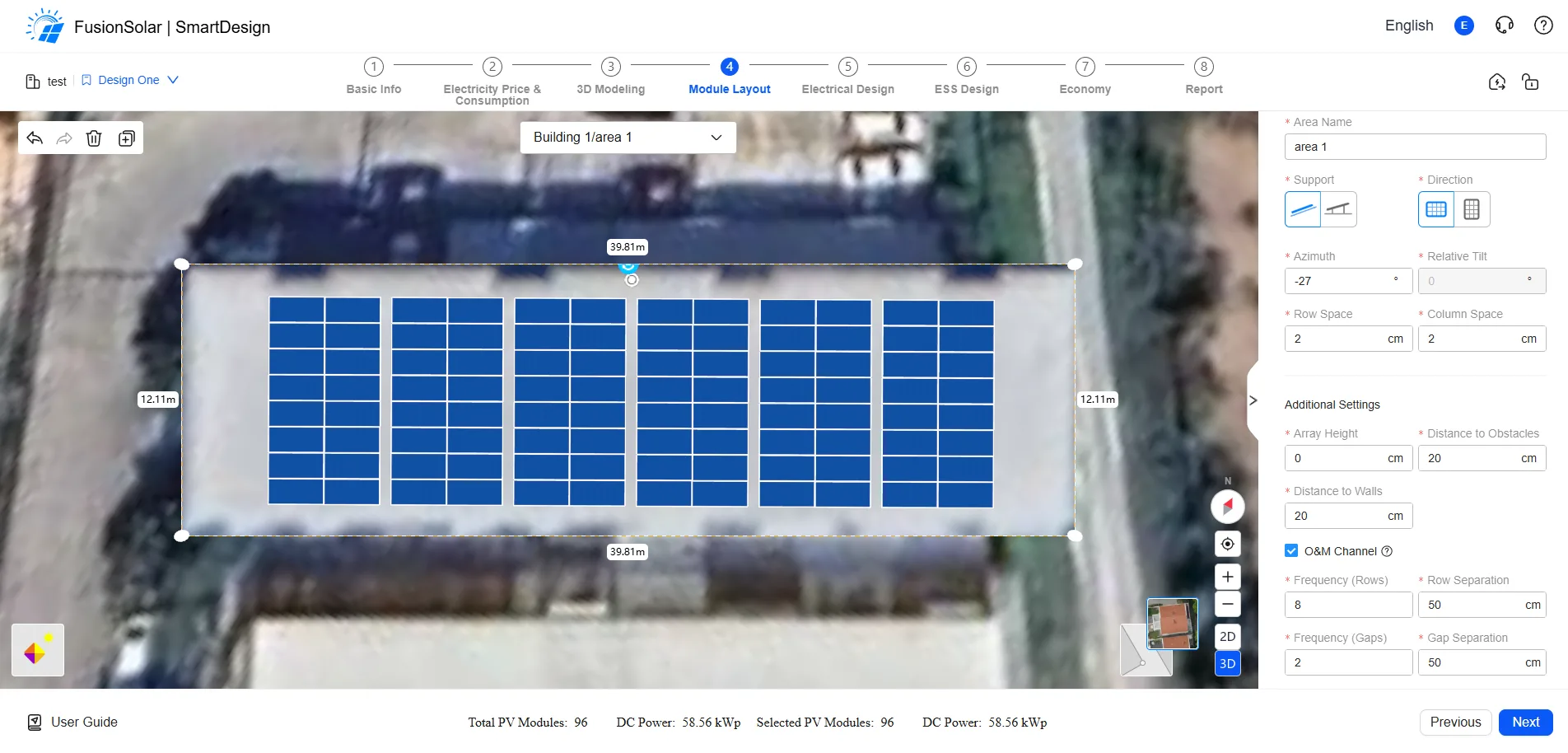Zoom in the map with plus button
Screen dimensions: 1568x753
click(x=1227, y=577)
